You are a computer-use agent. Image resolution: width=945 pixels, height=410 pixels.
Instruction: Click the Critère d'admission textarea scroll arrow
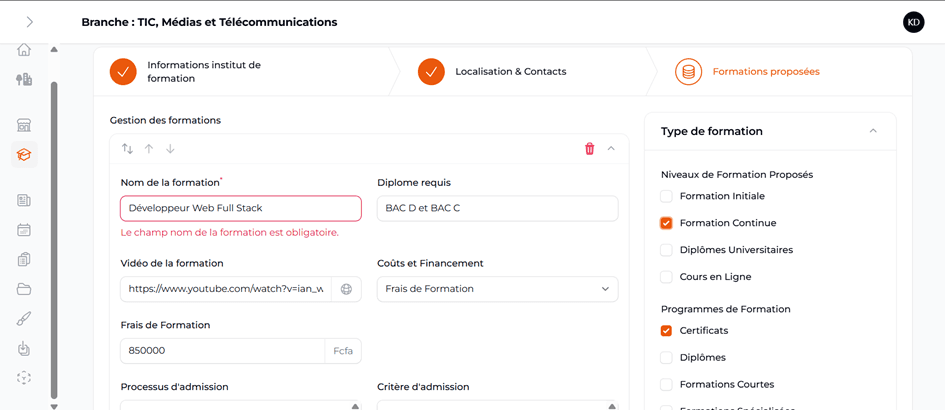click(612, 406)
